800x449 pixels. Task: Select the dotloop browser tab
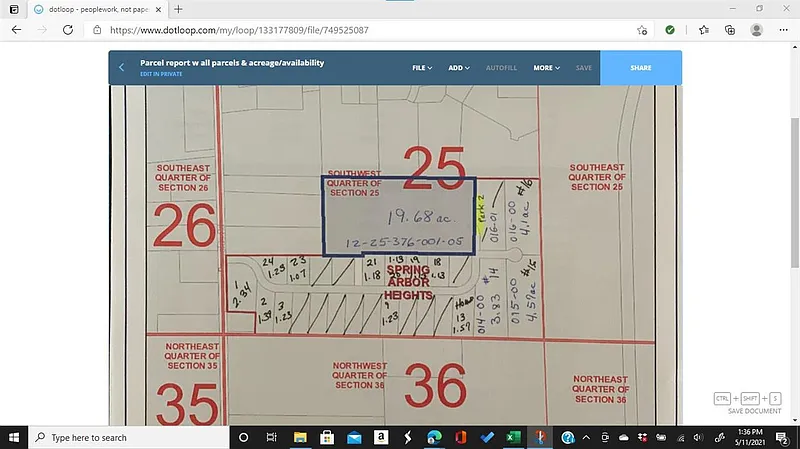tap(96, 9)
